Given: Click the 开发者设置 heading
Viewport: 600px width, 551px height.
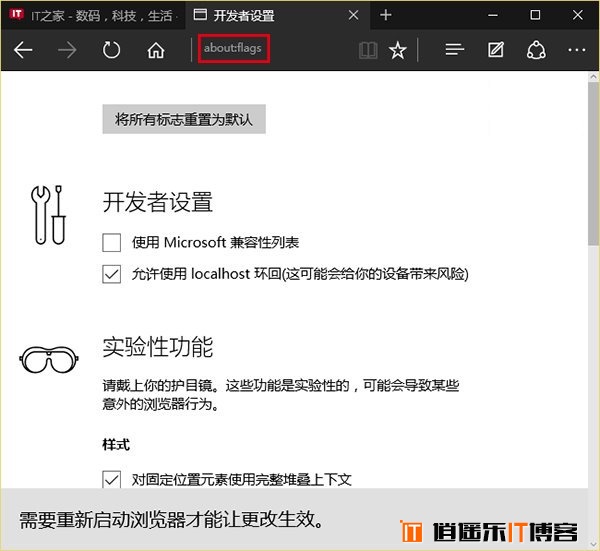Looking at the screenshot, I should 157,202.
